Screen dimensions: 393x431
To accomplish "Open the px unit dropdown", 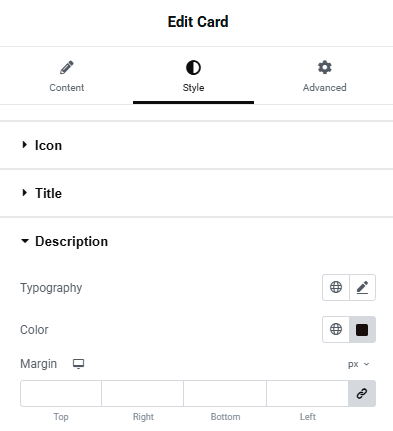I will [359, 364].
